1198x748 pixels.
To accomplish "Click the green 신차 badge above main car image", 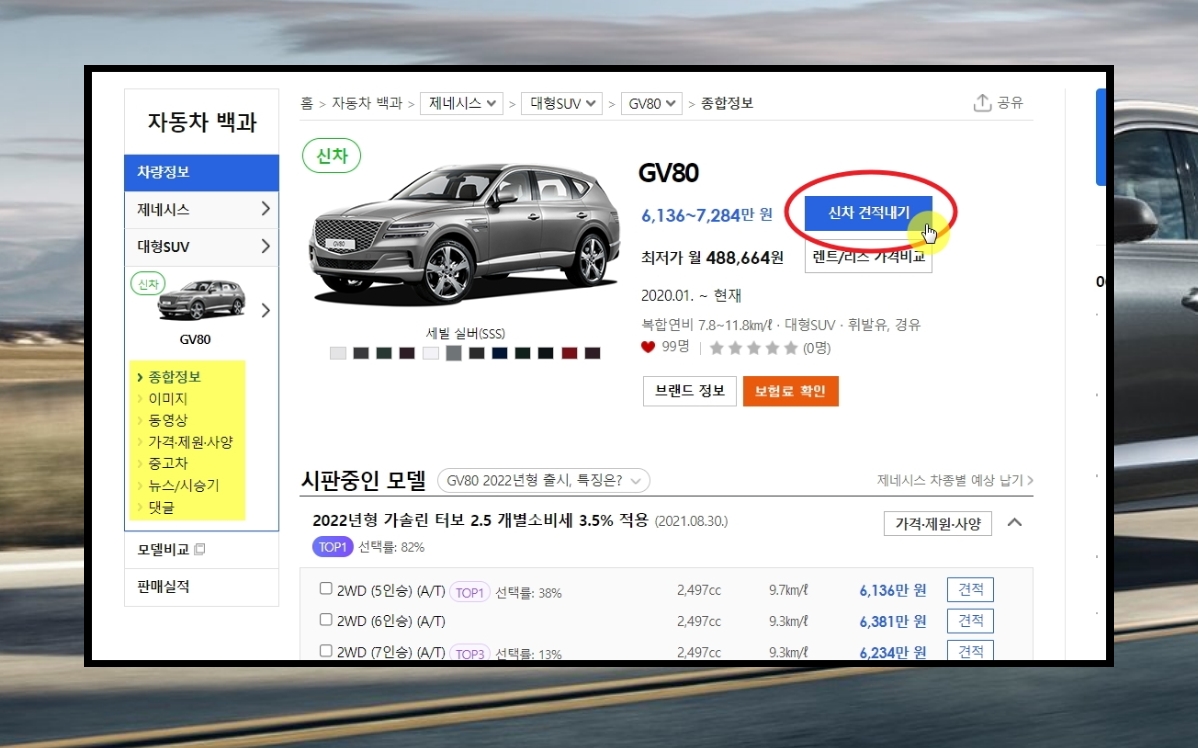I will click(332, 156).
